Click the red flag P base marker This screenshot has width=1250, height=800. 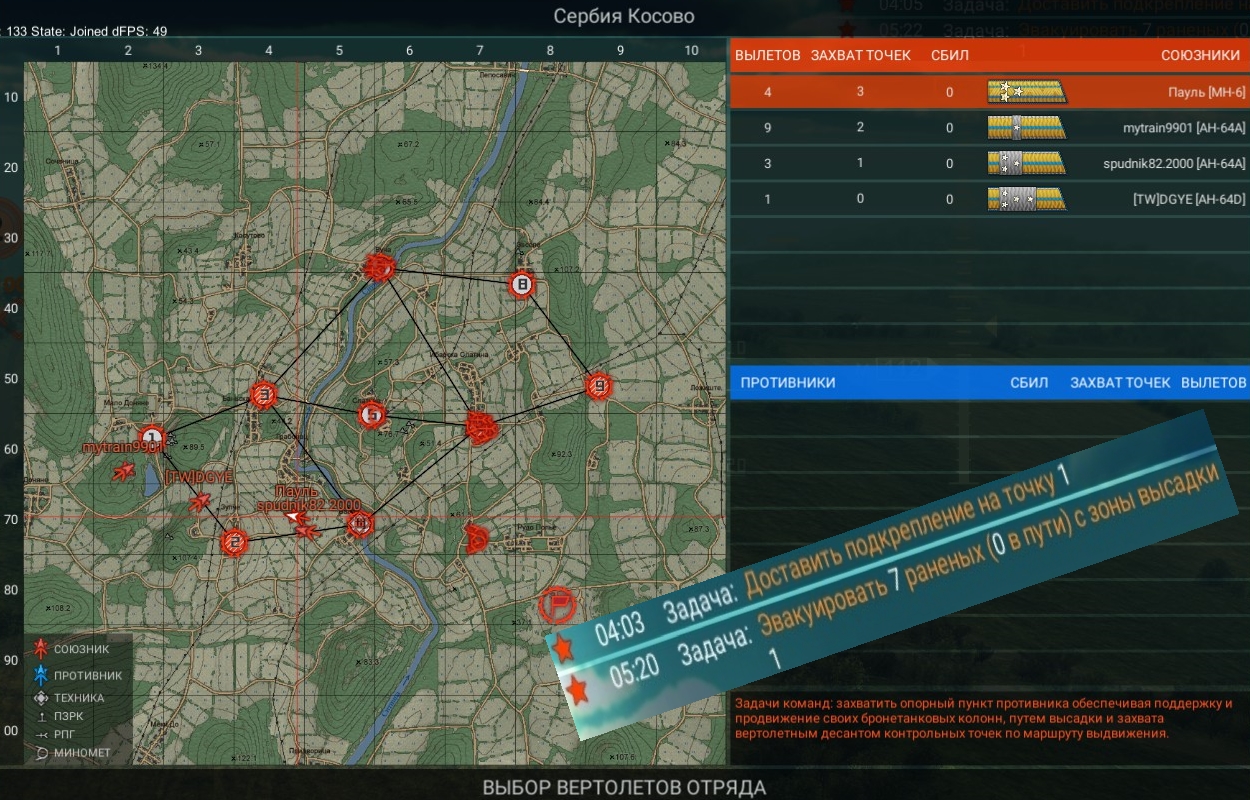557,605
